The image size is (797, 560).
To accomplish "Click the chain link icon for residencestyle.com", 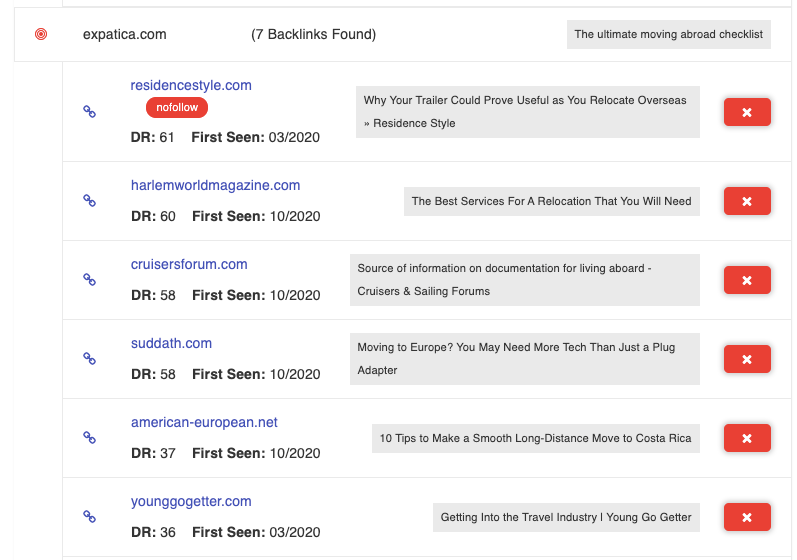I will tap(89, 112).
